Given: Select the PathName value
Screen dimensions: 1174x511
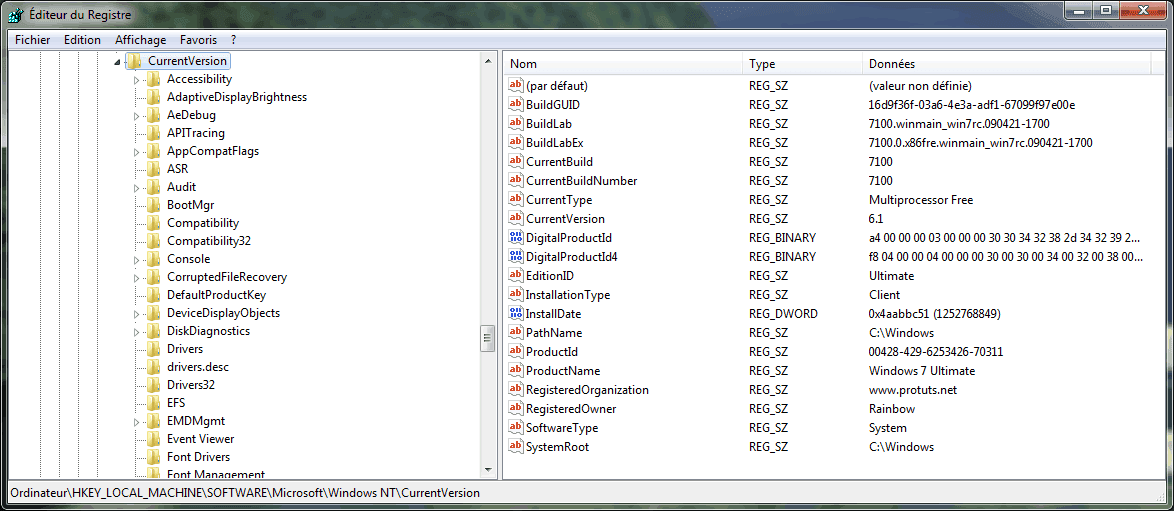Looking at the screenshot, I should [554, 333].
